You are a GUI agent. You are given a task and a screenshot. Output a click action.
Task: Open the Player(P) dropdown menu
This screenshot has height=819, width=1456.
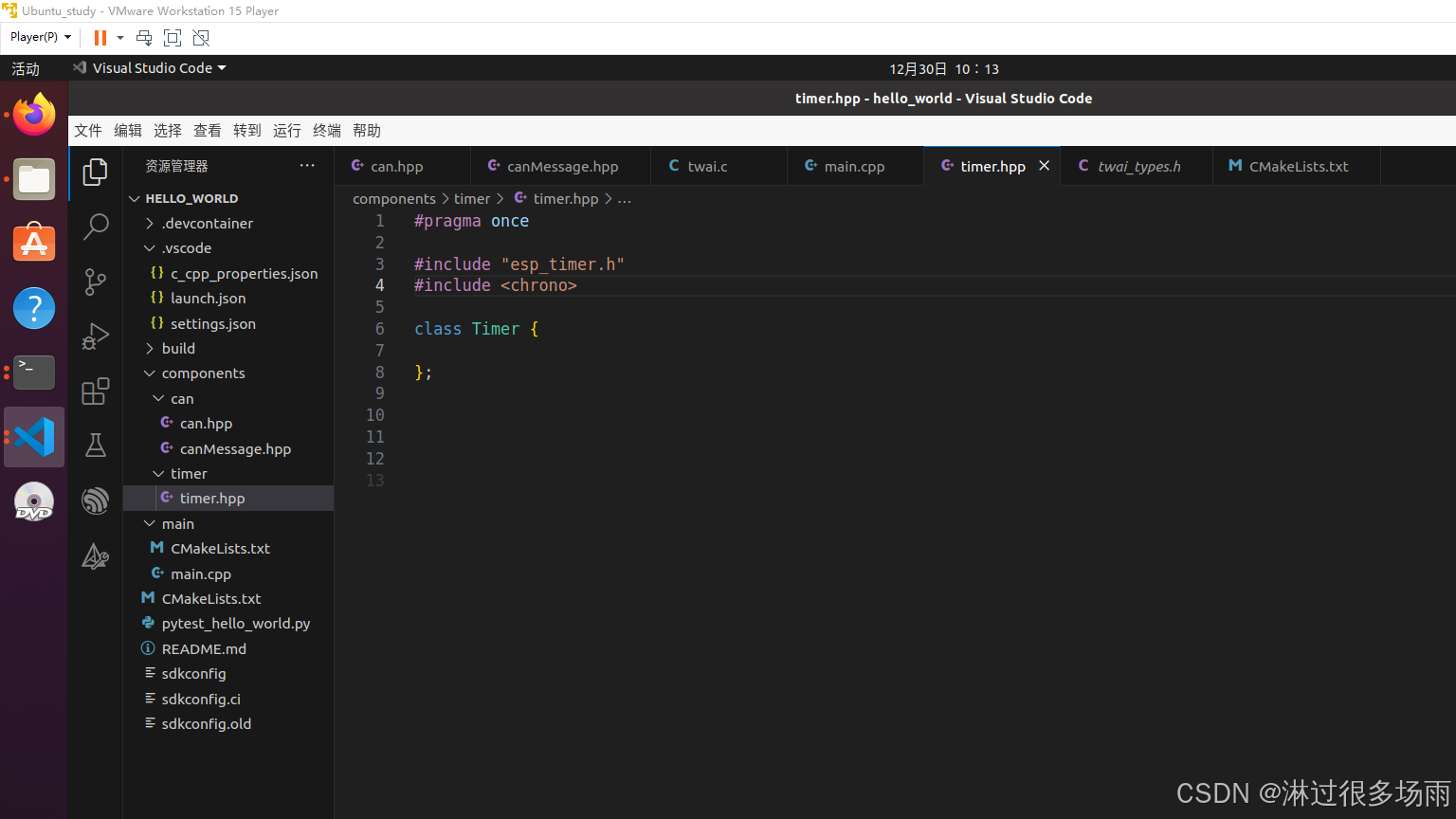41,37
